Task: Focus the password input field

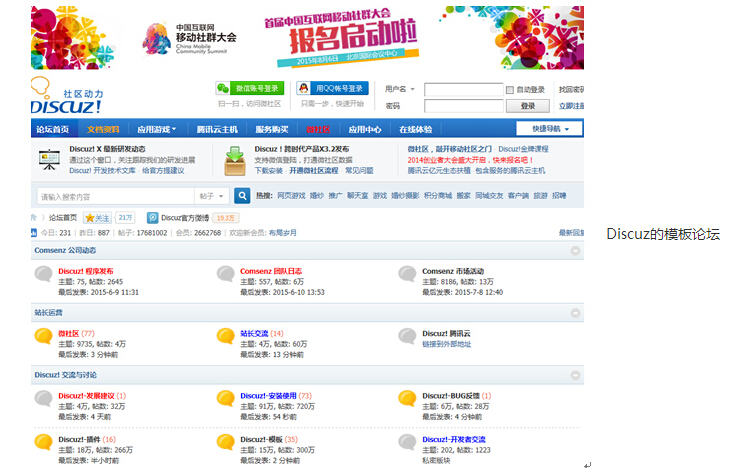Action: click(x=464, y=106)
